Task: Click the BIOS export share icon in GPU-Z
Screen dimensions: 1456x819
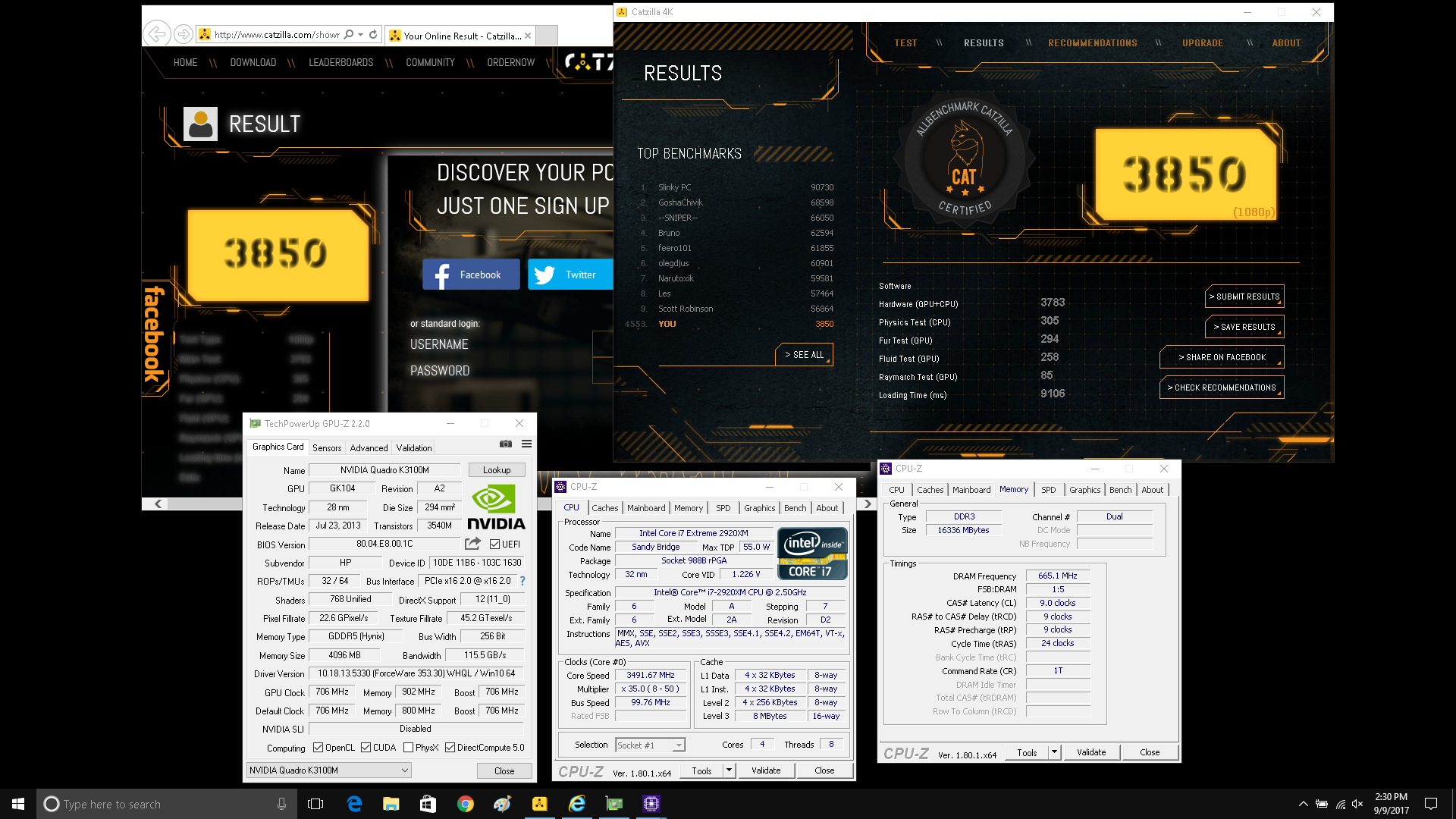Action: pos(472,544)
